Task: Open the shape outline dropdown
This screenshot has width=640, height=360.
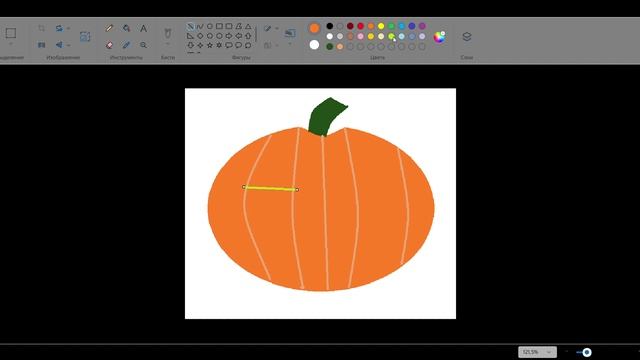Action: point(277,29)
